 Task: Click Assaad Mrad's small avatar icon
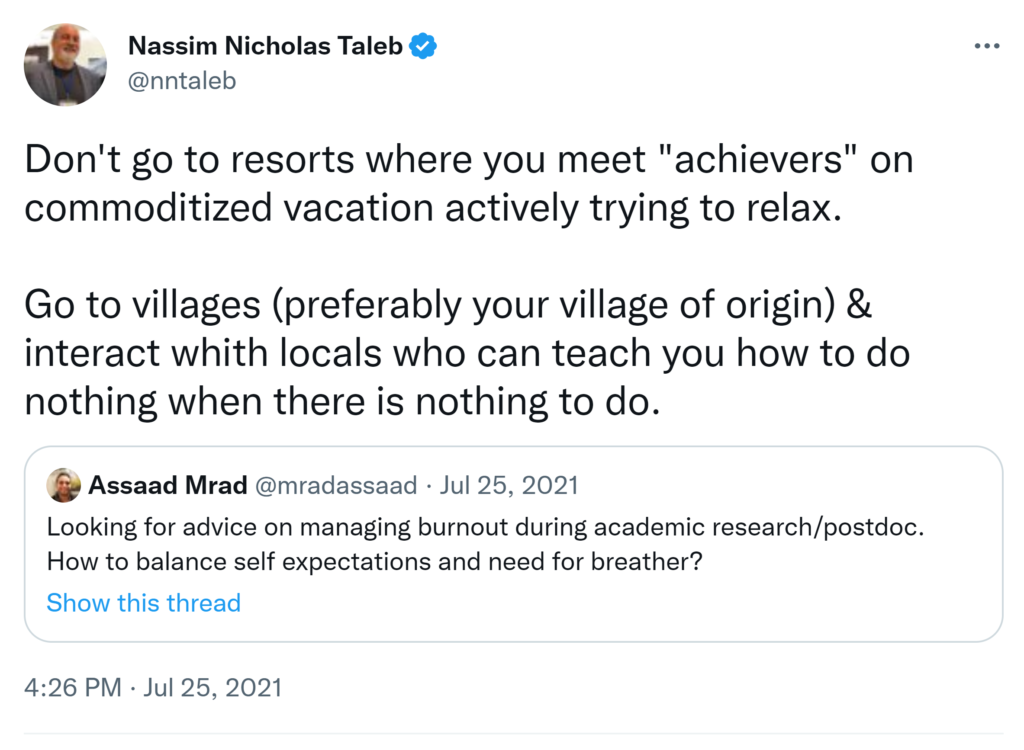[64, 485]
